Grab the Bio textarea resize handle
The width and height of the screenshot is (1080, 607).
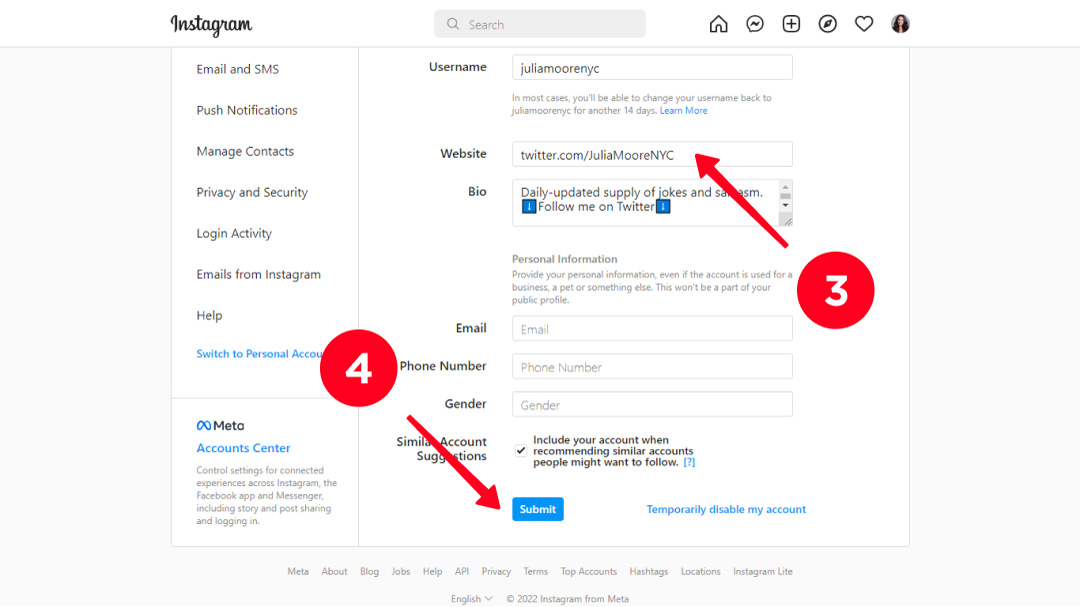[787, 220]
